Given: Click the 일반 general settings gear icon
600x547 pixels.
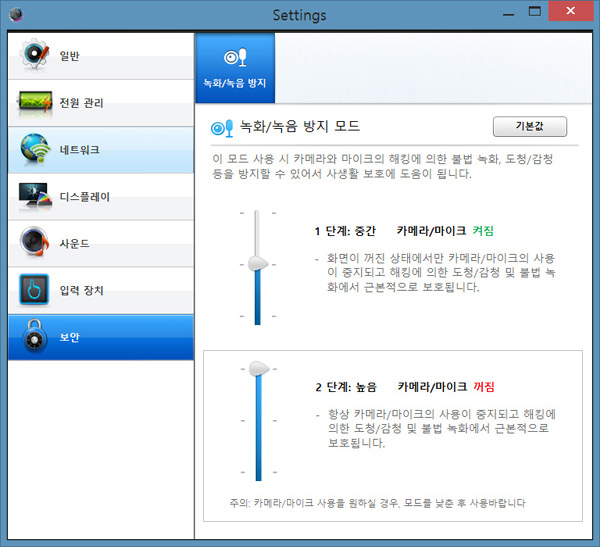Looking at the screenshot, I should point(35,55).
